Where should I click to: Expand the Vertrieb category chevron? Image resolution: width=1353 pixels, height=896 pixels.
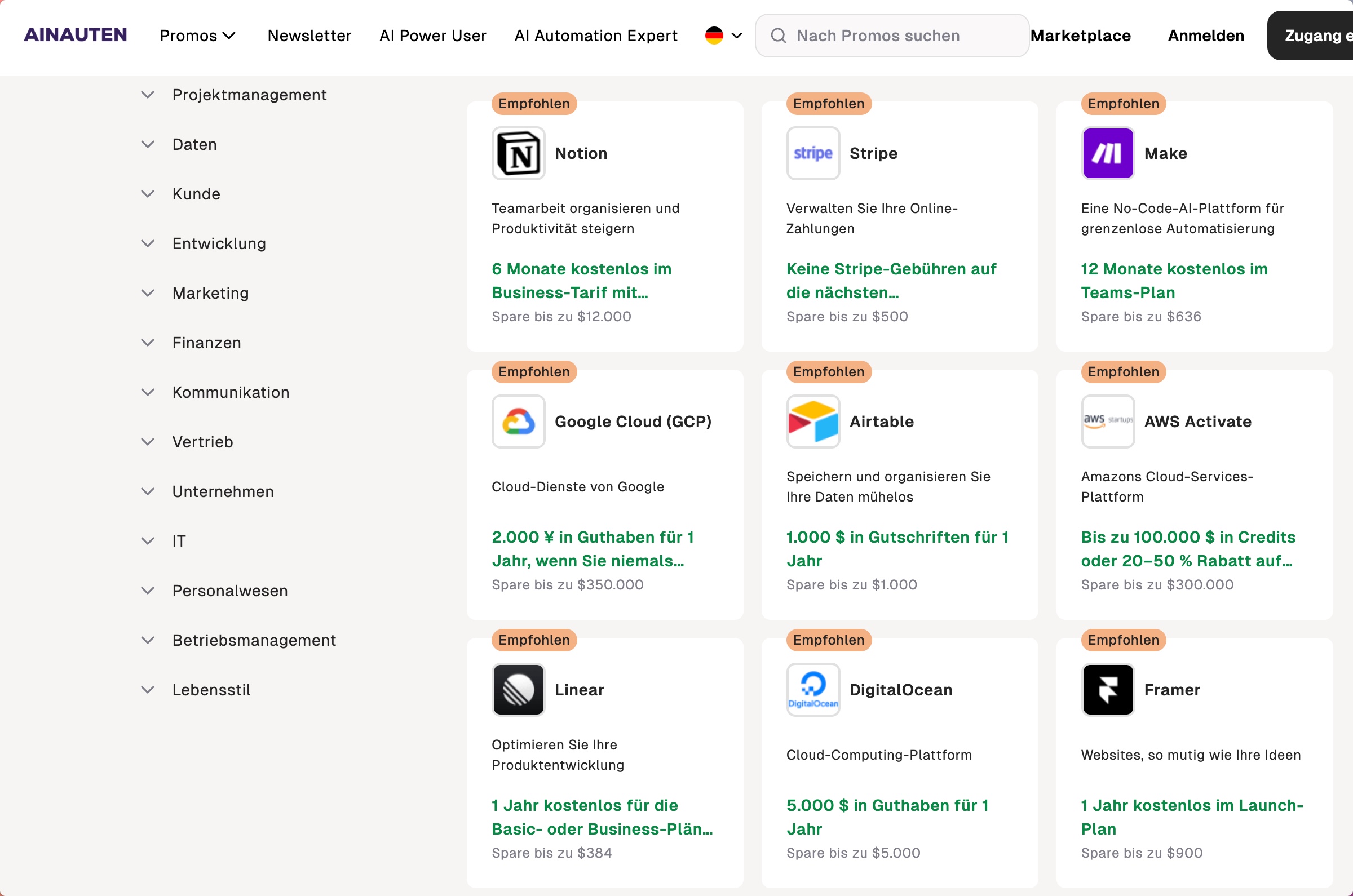pos(148,442)
